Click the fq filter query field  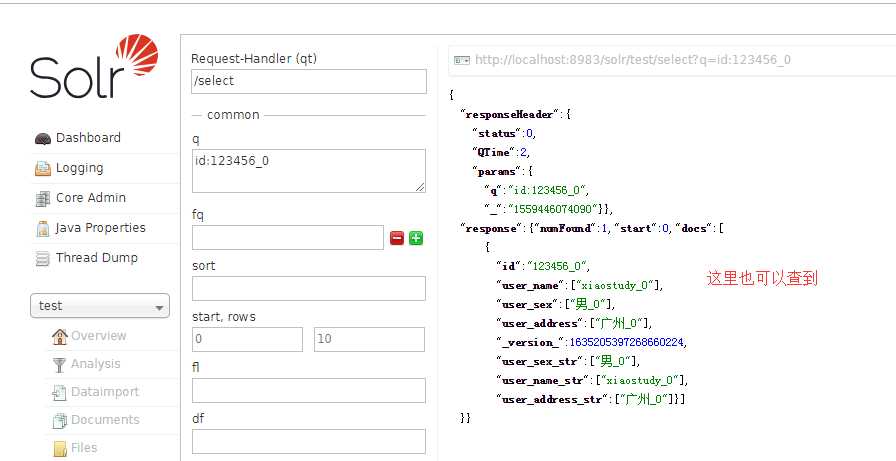coord(288,238)
